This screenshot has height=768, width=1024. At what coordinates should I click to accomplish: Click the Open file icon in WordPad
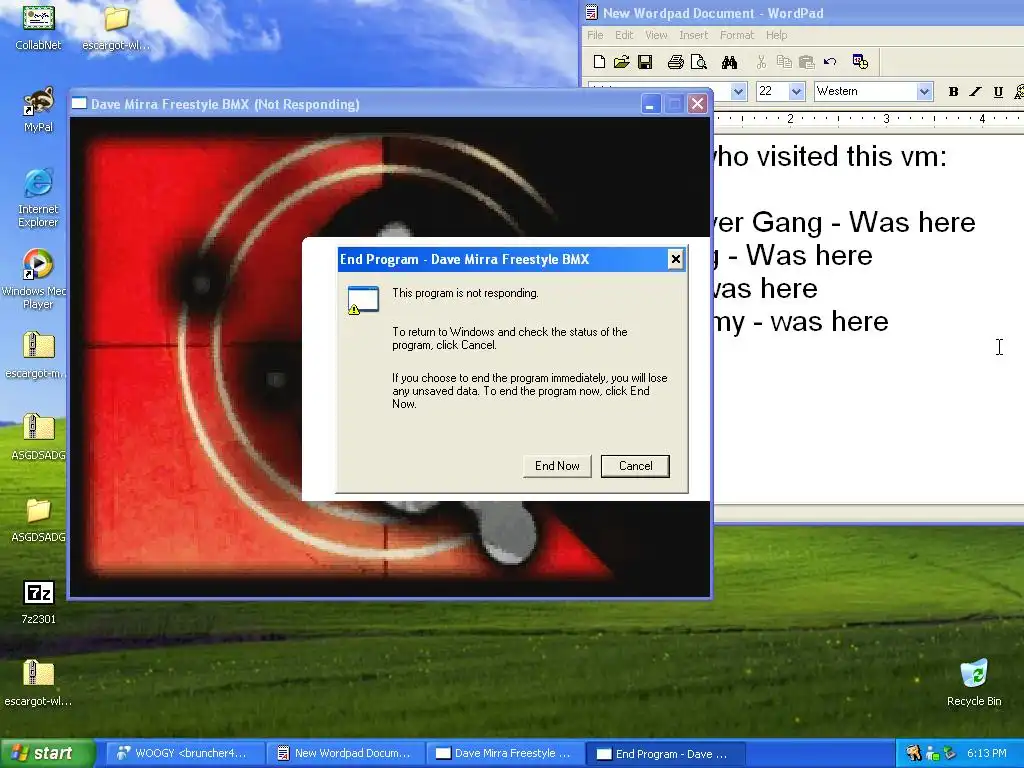[622, 62]
